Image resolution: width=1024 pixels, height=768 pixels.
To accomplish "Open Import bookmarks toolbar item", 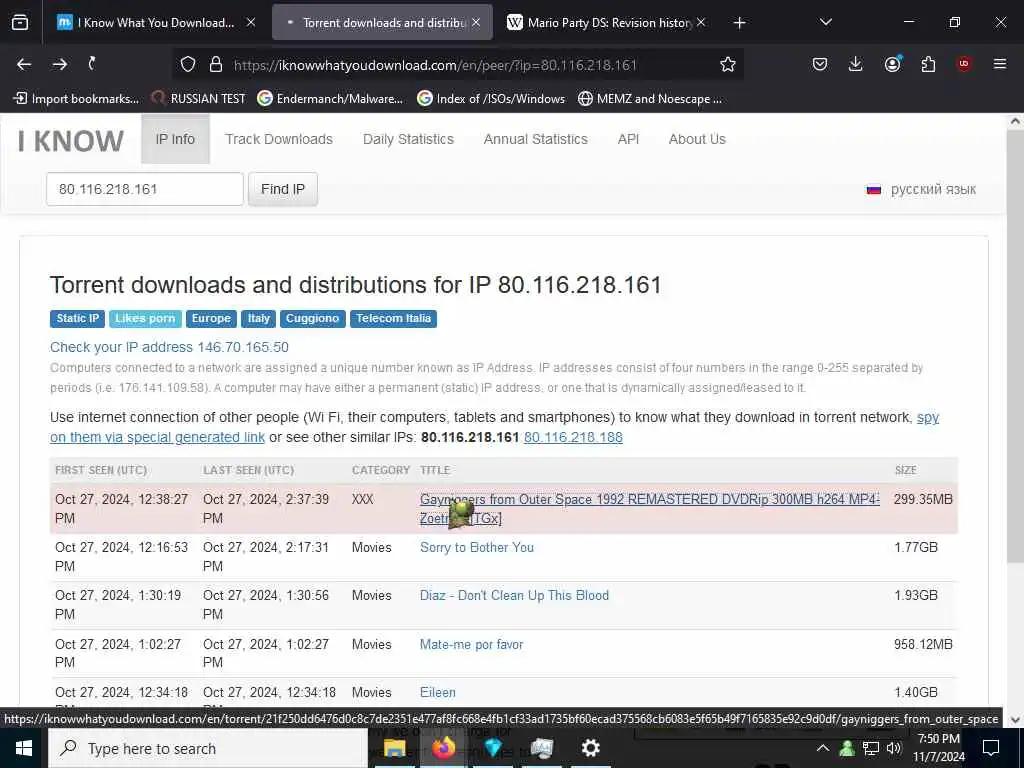I will 76,99.
